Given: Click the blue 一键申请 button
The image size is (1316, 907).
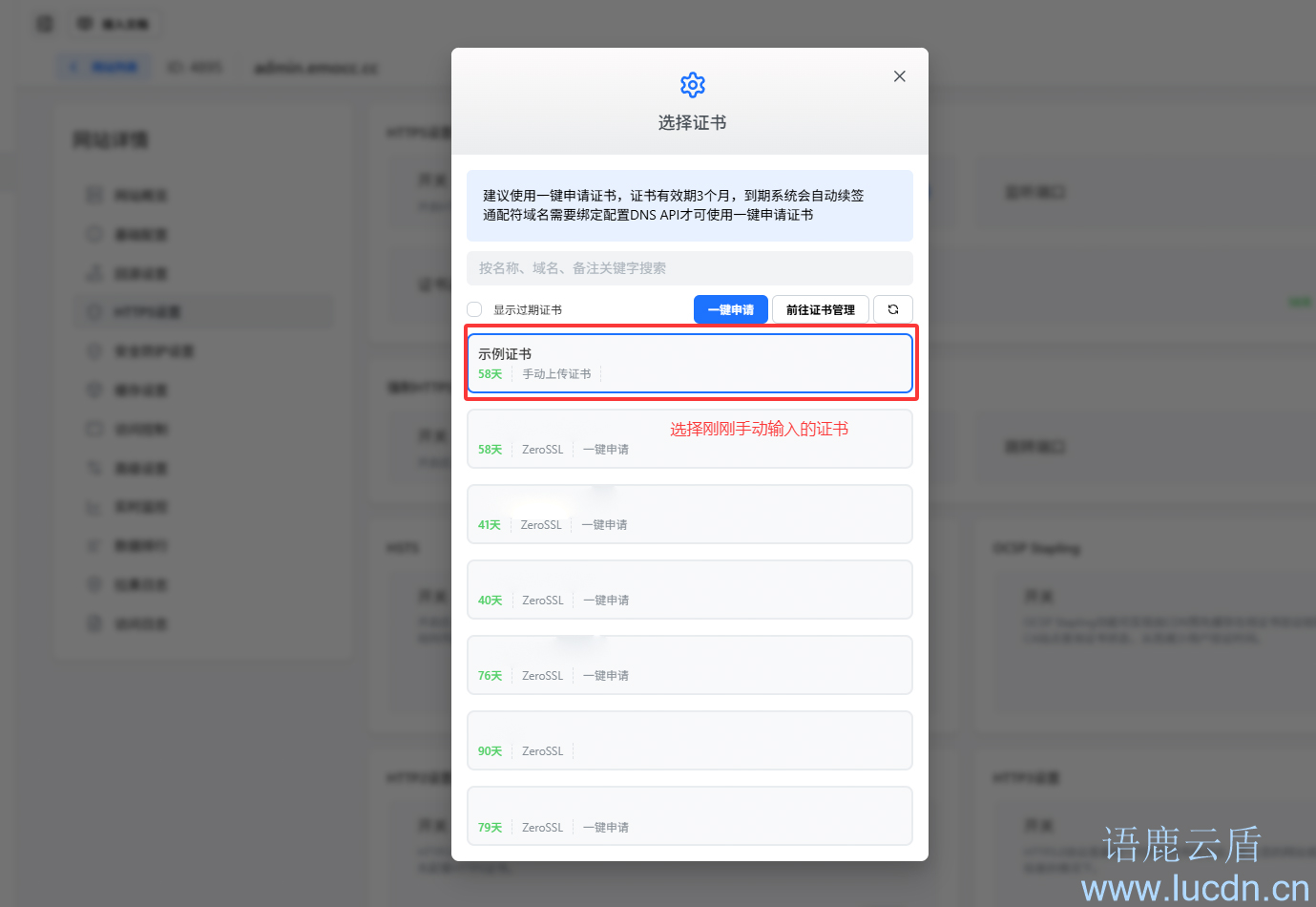Looking at the screenshot, I should coord(730,308).
